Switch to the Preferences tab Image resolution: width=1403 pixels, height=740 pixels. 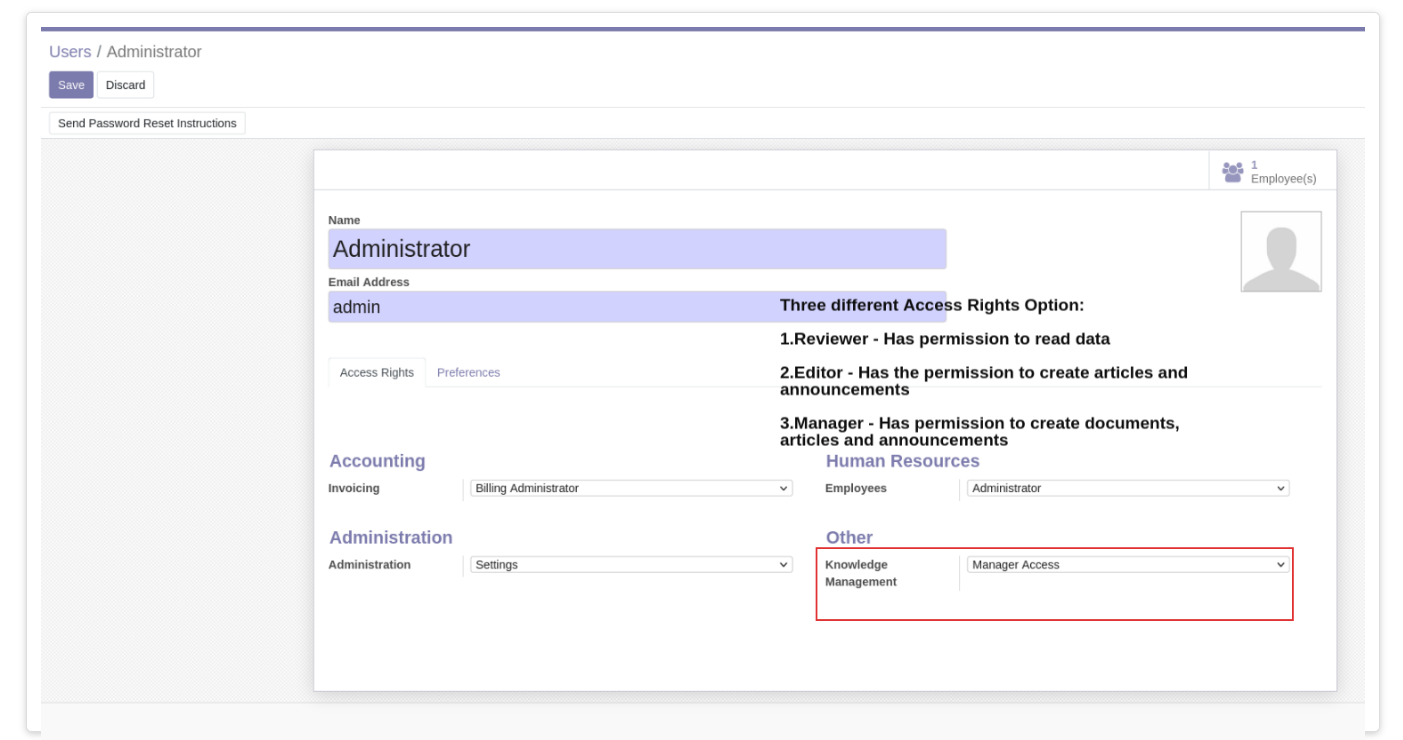pos(468,372)
